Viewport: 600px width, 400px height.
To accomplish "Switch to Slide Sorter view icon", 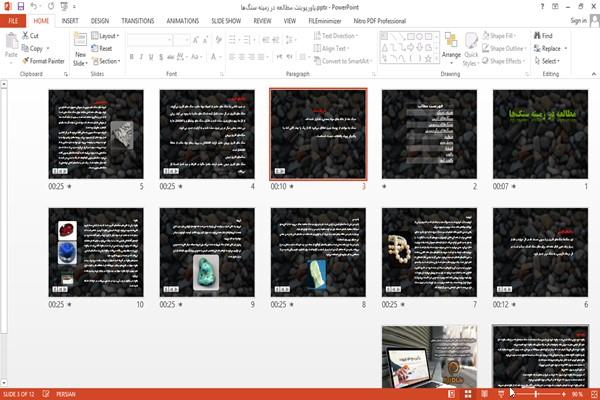I will (x=468, y=394).
